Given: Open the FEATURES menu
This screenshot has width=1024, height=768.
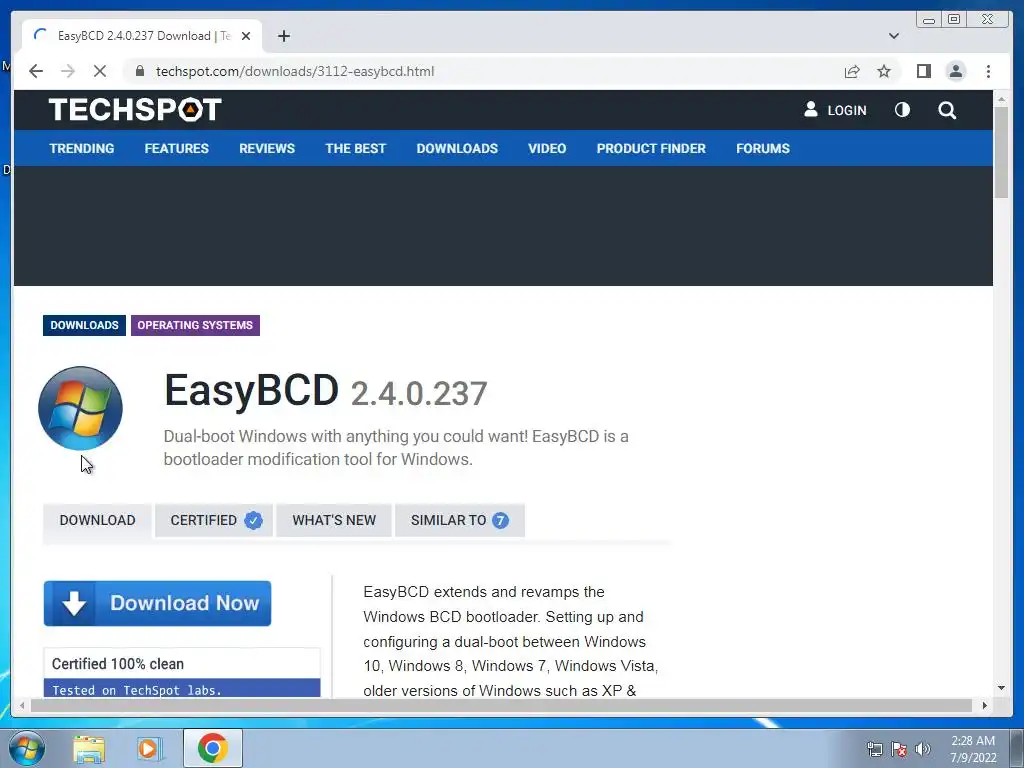Looking at the screenshot, I should (x=176, y=148).
